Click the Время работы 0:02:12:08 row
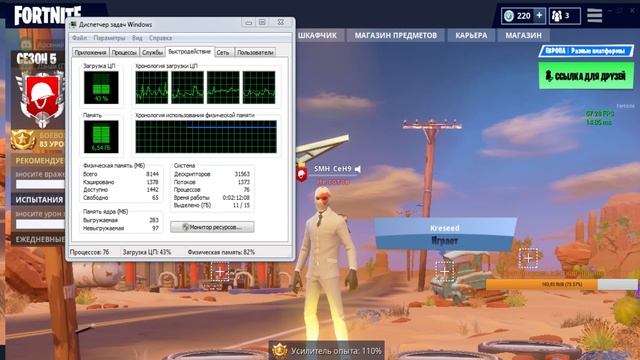 click(x=212, y=198)
